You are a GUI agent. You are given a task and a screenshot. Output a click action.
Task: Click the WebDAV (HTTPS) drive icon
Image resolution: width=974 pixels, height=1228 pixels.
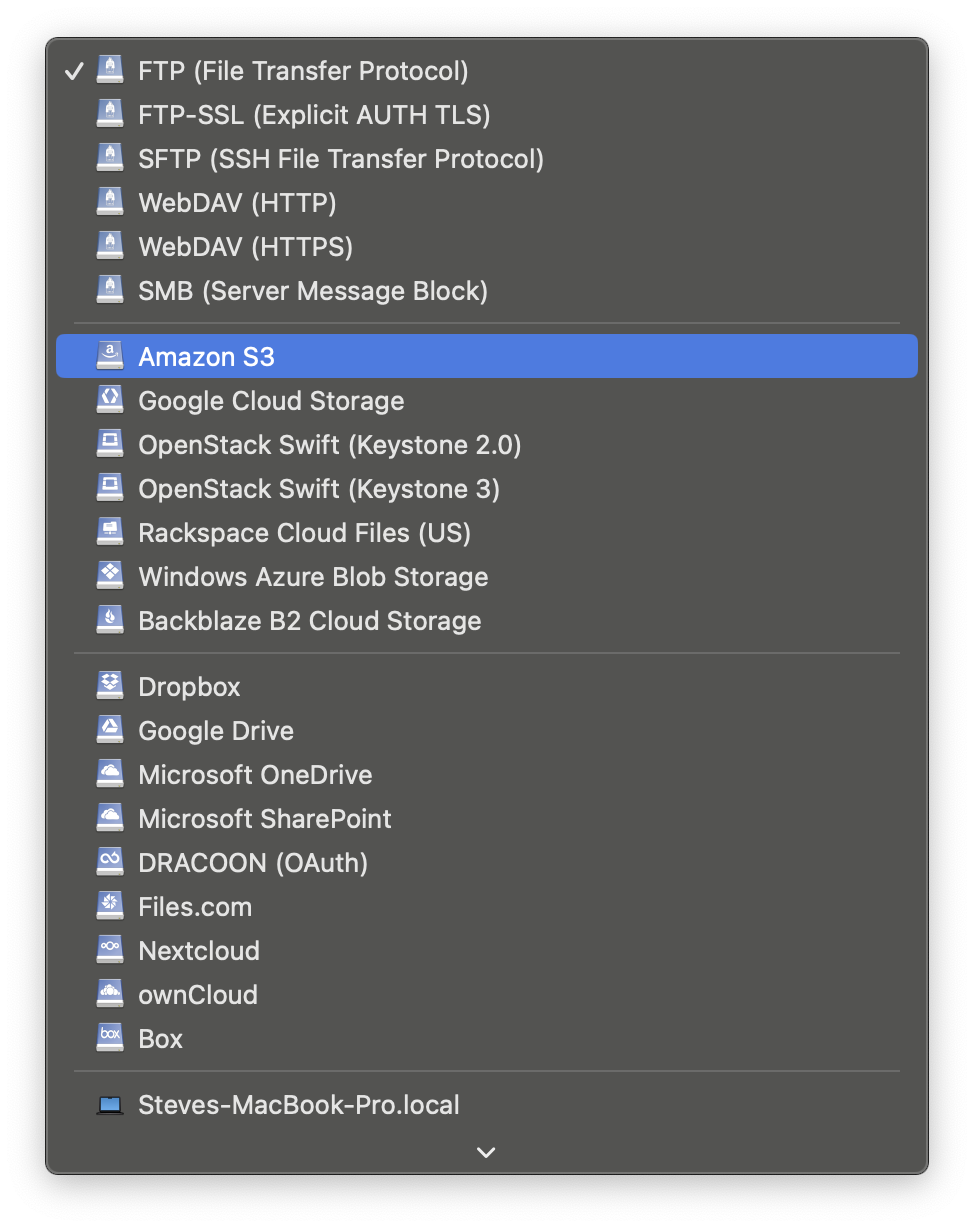[110, 246]
